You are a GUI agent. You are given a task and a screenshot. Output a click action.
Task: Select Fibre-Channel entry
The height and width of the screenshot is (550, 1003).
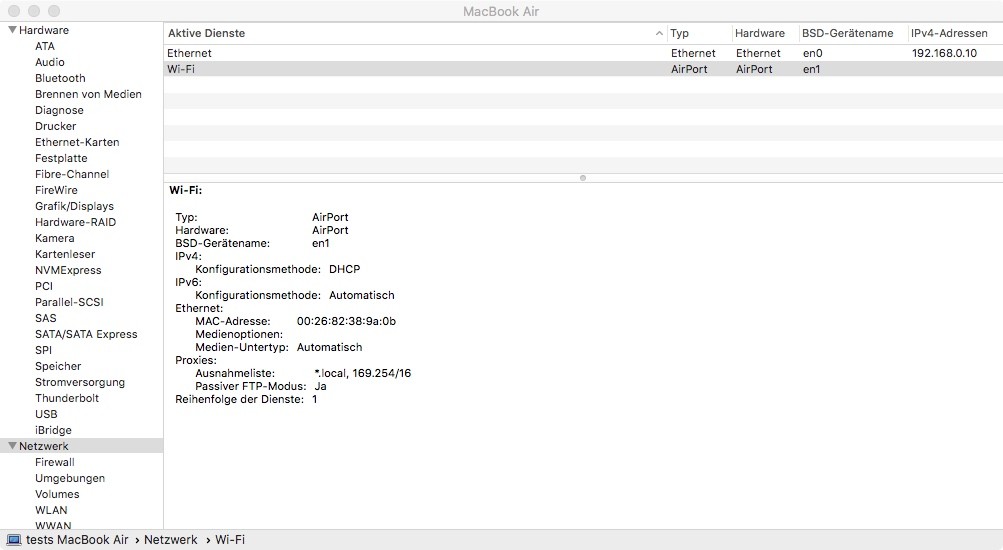[72, 174]
